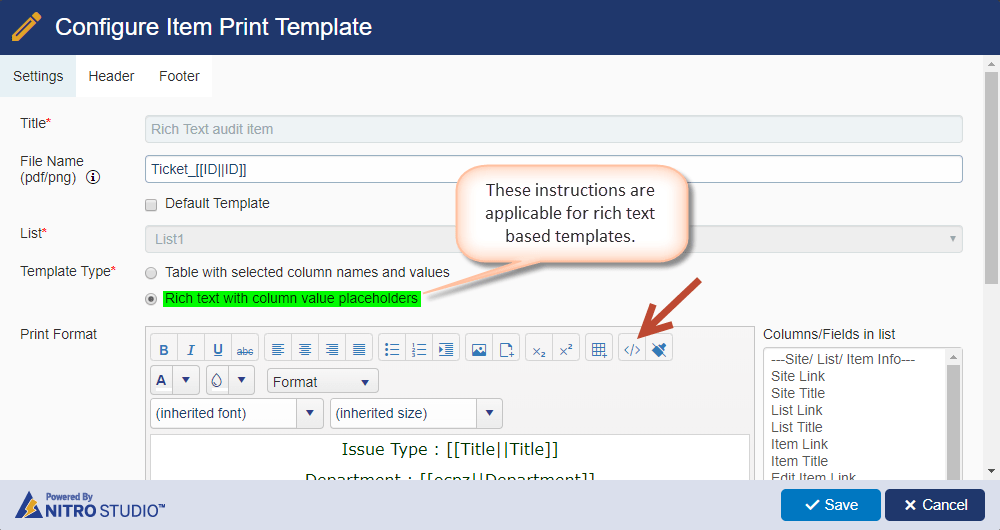Cancel the template configuration
1000x530 pixels.
pyautogui.click(x=934, y=505)
